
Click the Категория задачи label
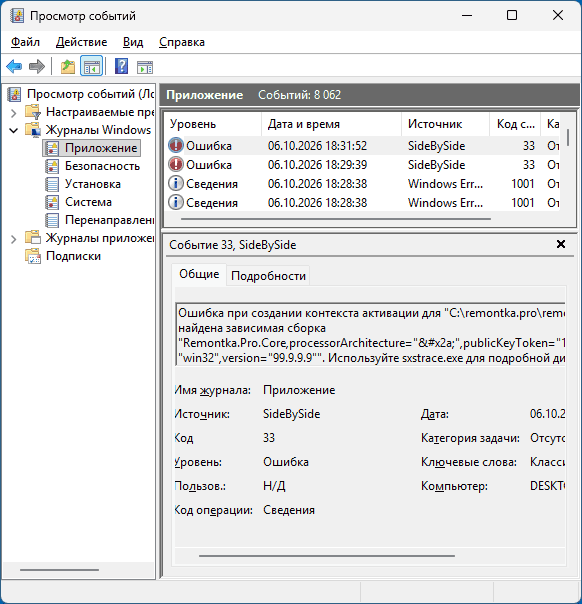pyautogui.click(x=470, y=438)
